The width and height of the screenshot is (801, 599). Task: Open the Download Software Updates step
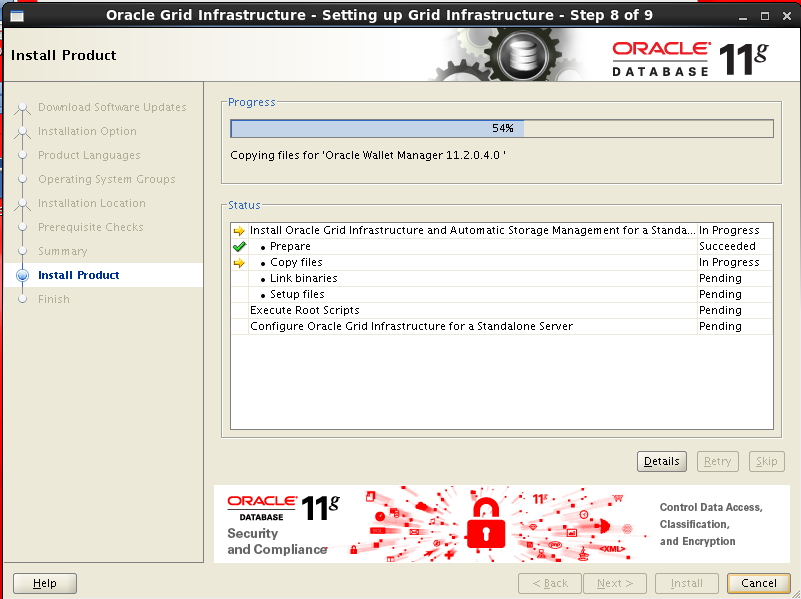click(x=112, y=107)
